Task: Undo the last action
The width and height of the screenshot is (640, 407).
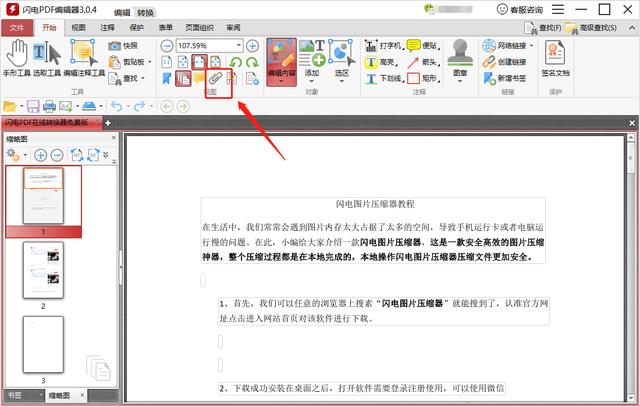Action: (116, 107)
